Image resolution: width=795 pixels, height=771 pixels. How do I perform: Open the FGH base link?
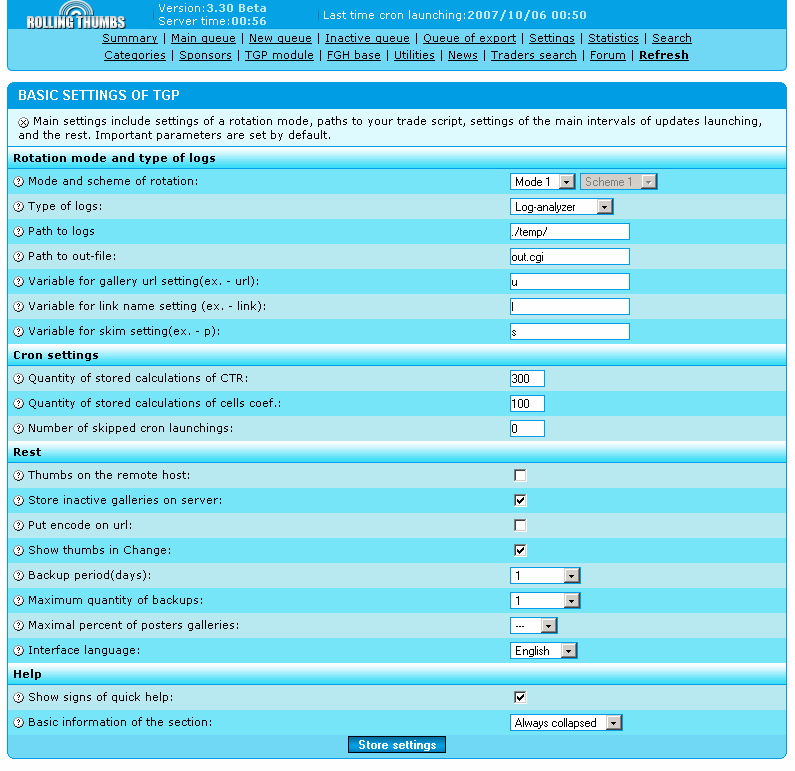[x=354, y=55]
